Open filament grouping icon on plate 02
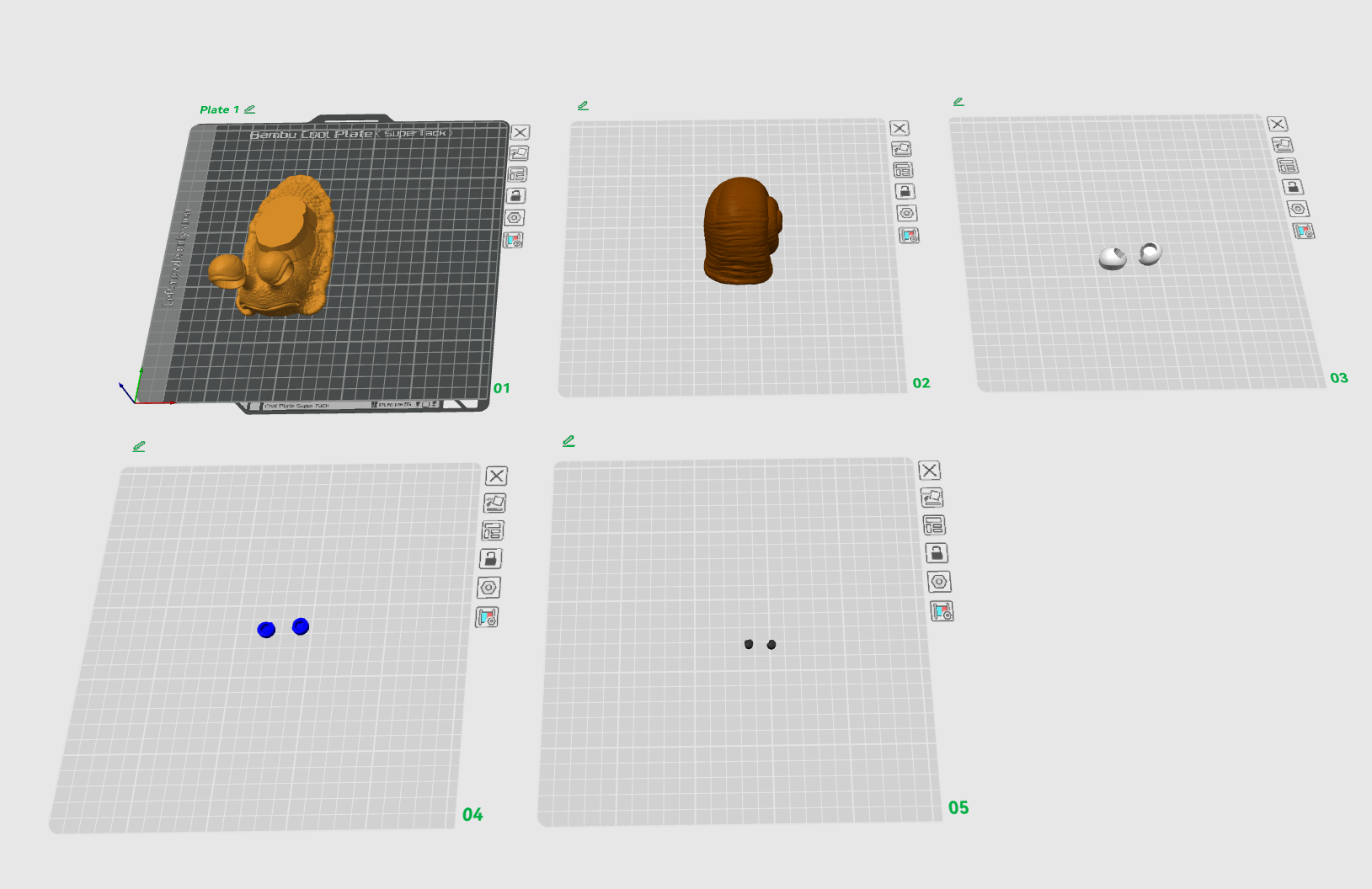Viewport: 1372px width, 889px height. pos(909,236)
